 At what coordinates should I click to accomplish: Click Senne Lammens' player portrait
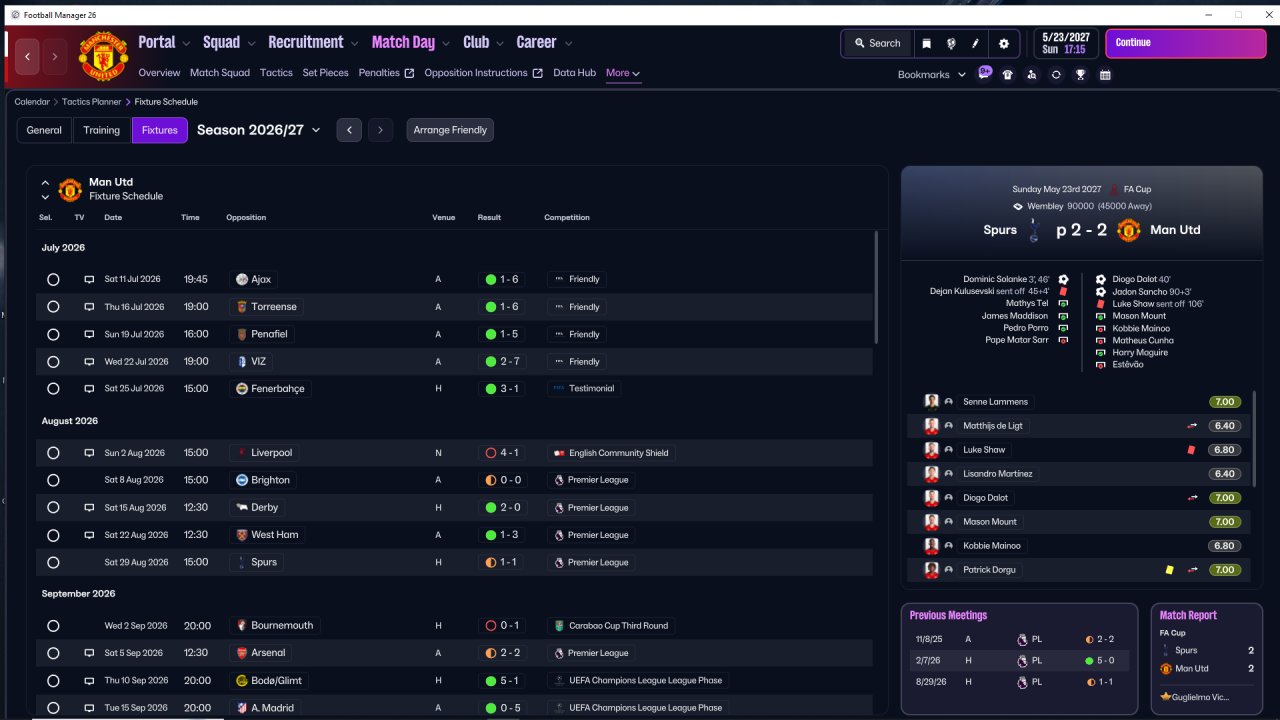tap(932, 402)
